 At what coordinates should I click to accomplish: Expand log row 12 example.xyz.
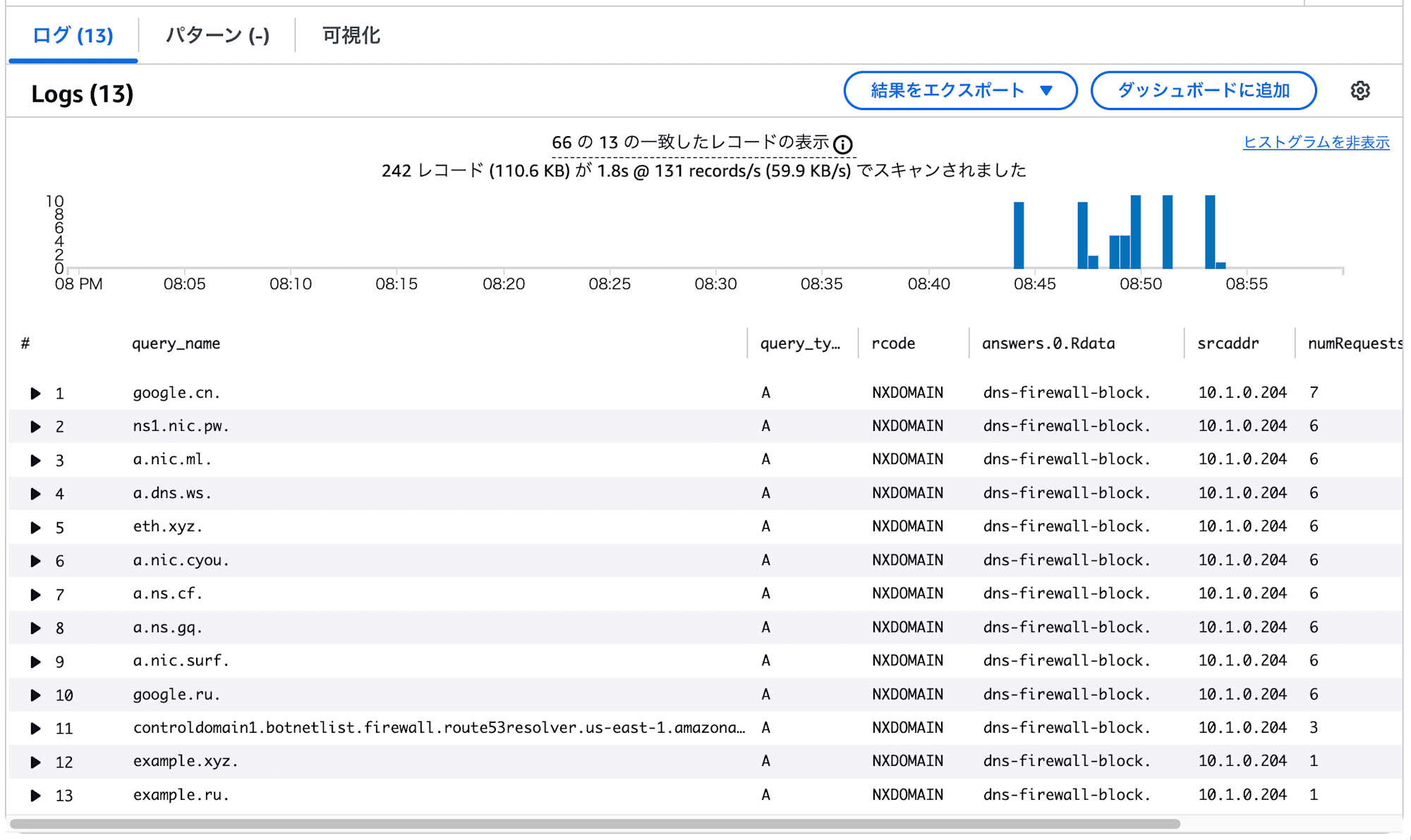35,762
